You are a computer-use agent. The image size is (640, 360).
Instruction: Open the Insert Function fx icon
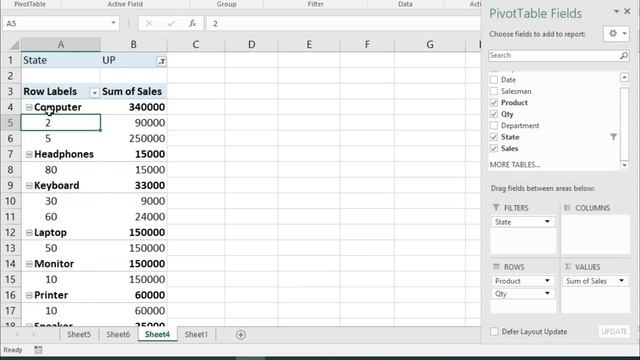click(192, 24)
